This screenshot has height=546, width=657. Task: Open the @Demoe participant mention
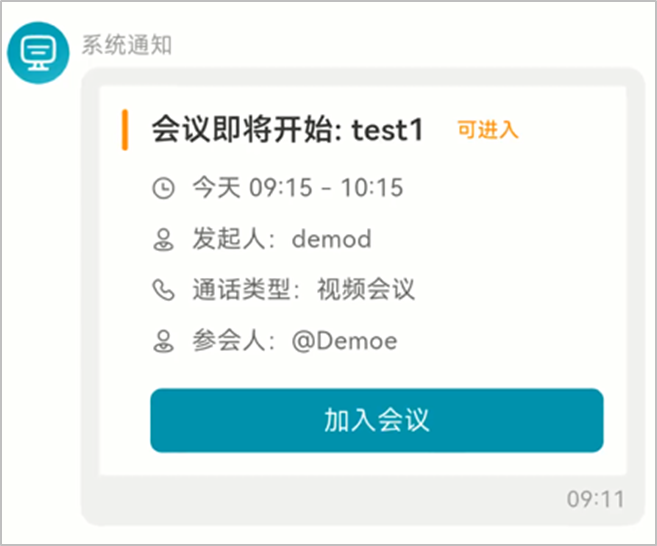coord(344,341)
